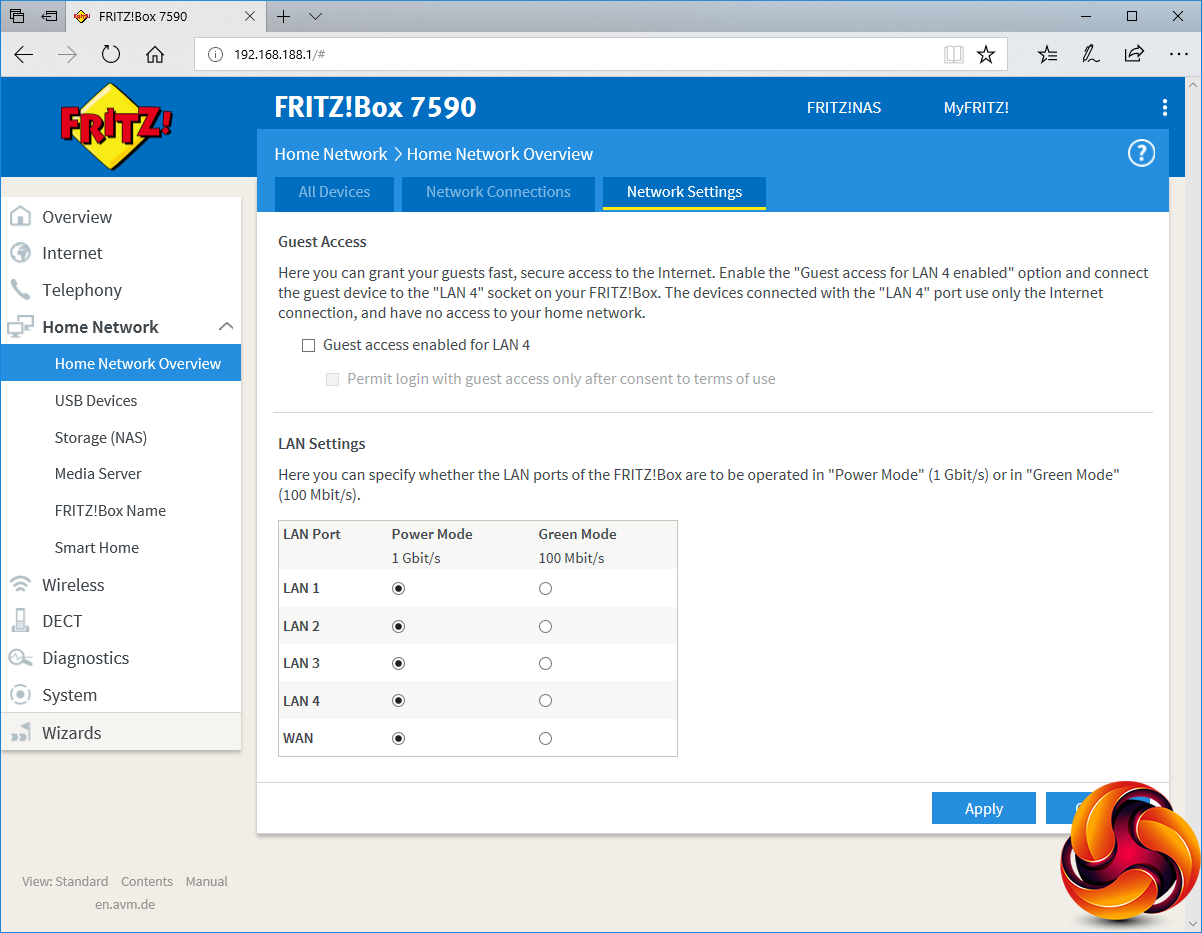The image size is (1202, 933).
Task: Select Power Mode for LAN 3
Action: 399,663
